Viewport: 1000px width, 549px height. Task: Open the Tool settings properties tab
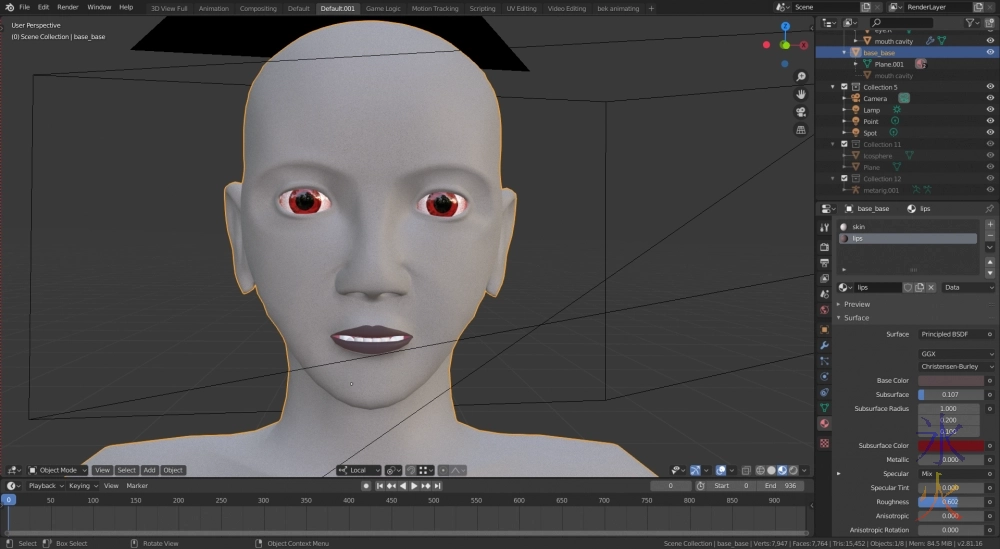tap(824, 228)
